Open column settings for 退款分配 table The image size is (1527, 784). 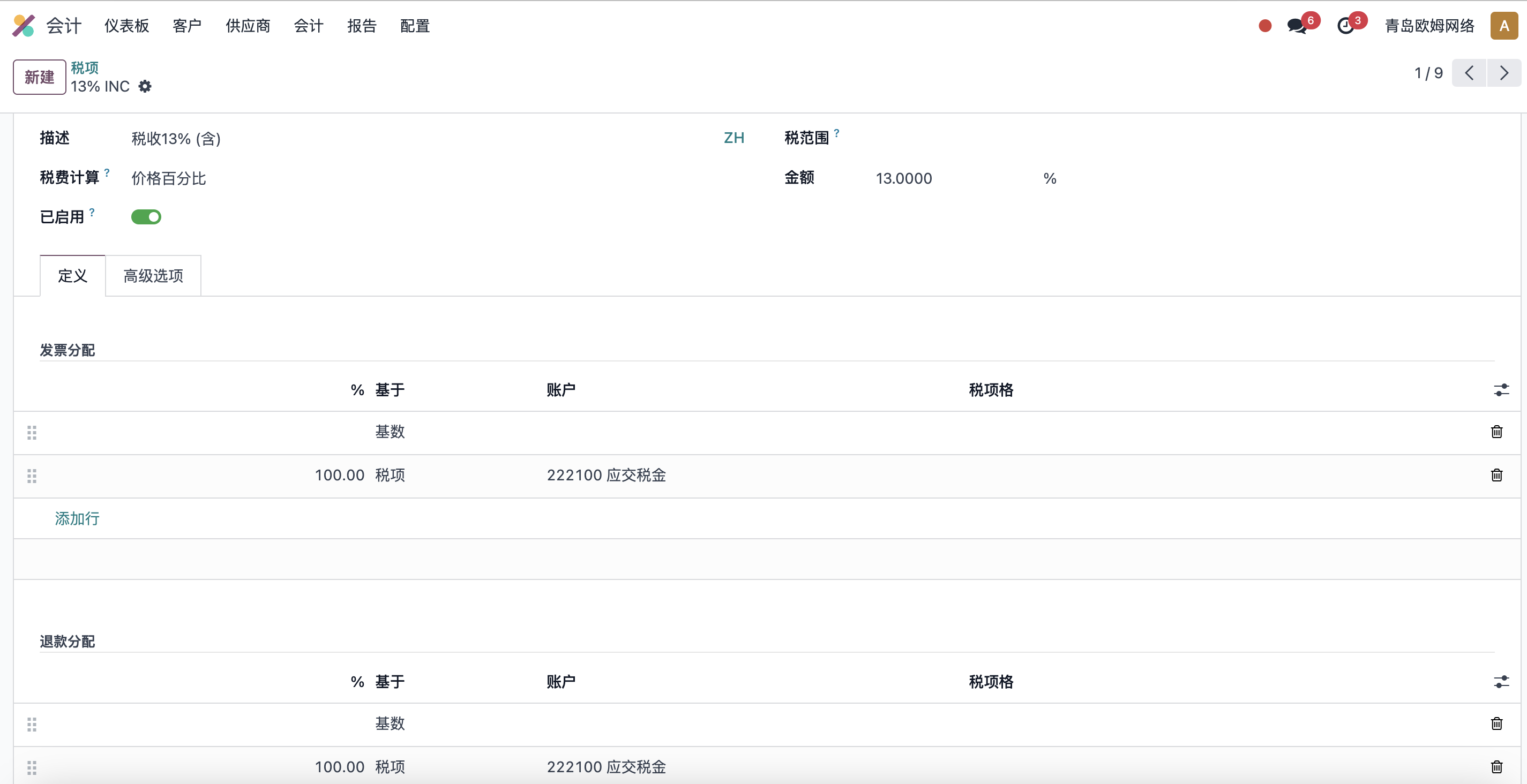pos(1501,682)
